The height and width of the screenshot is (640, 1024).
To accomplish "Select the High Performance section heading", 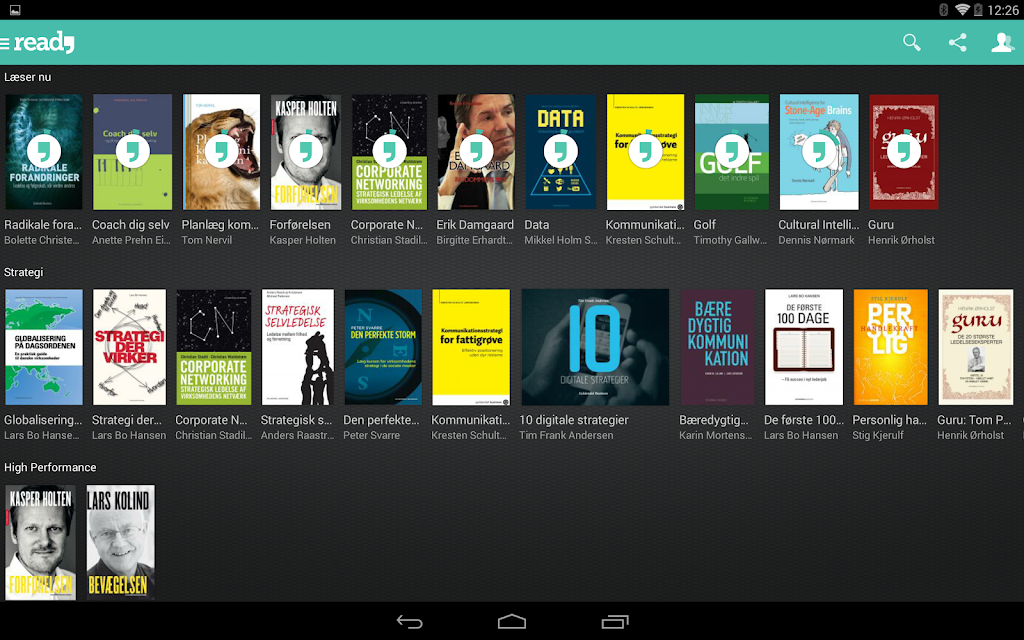I will point(50,468).
